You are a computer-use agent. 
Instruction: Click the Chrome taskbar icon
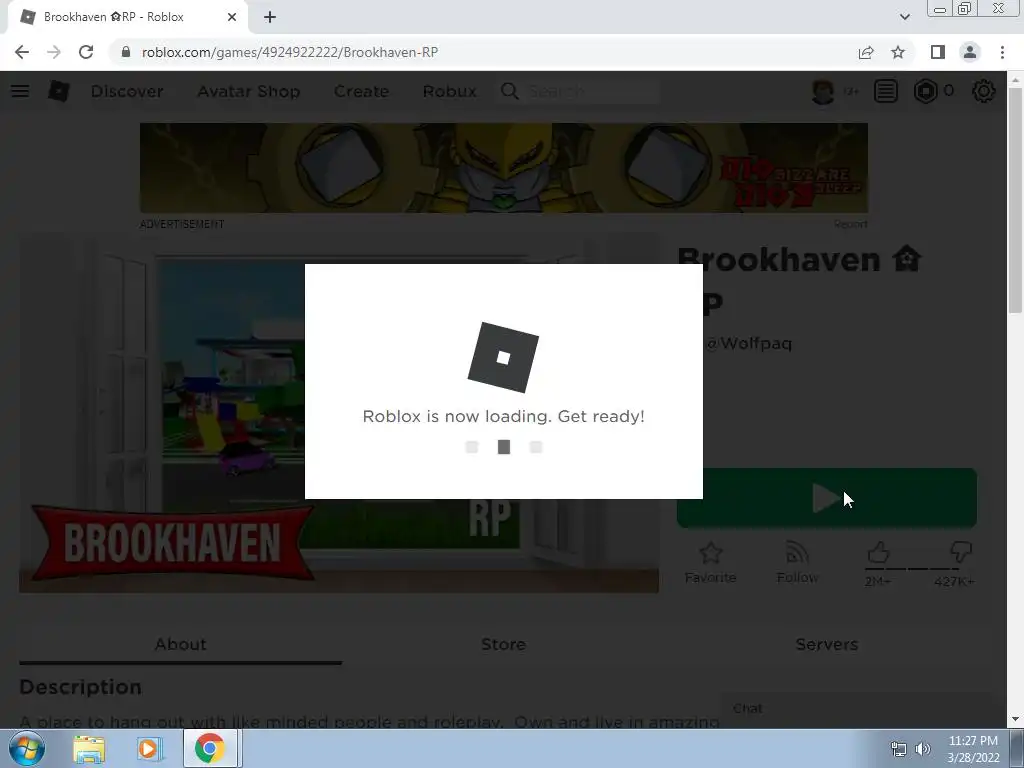pyautogui.click(x=210, y=748)
